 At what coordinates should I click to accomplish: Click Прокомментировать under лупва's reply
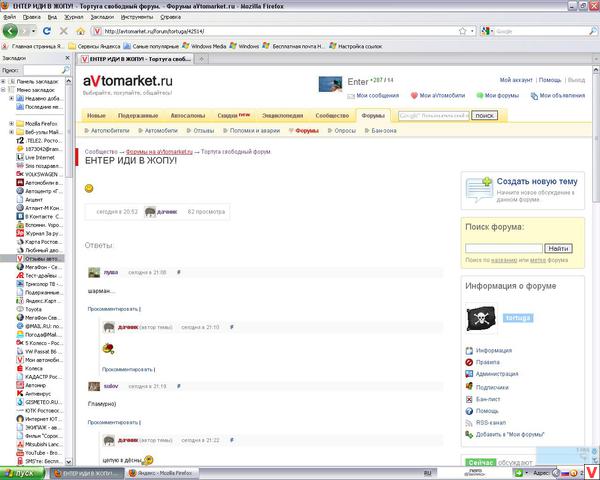(x=114, y=309)
